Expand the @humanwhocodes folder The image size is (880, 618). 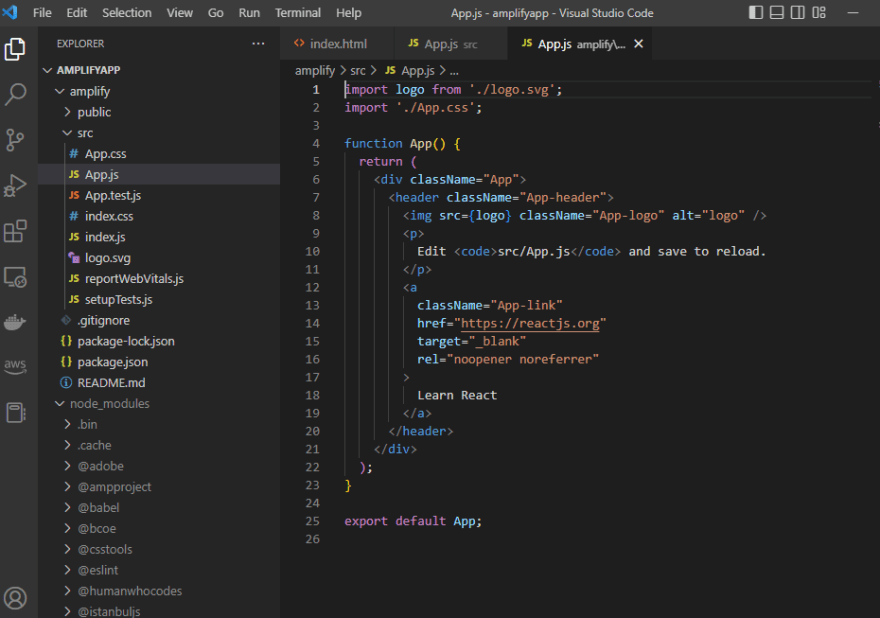pos(159,590)
